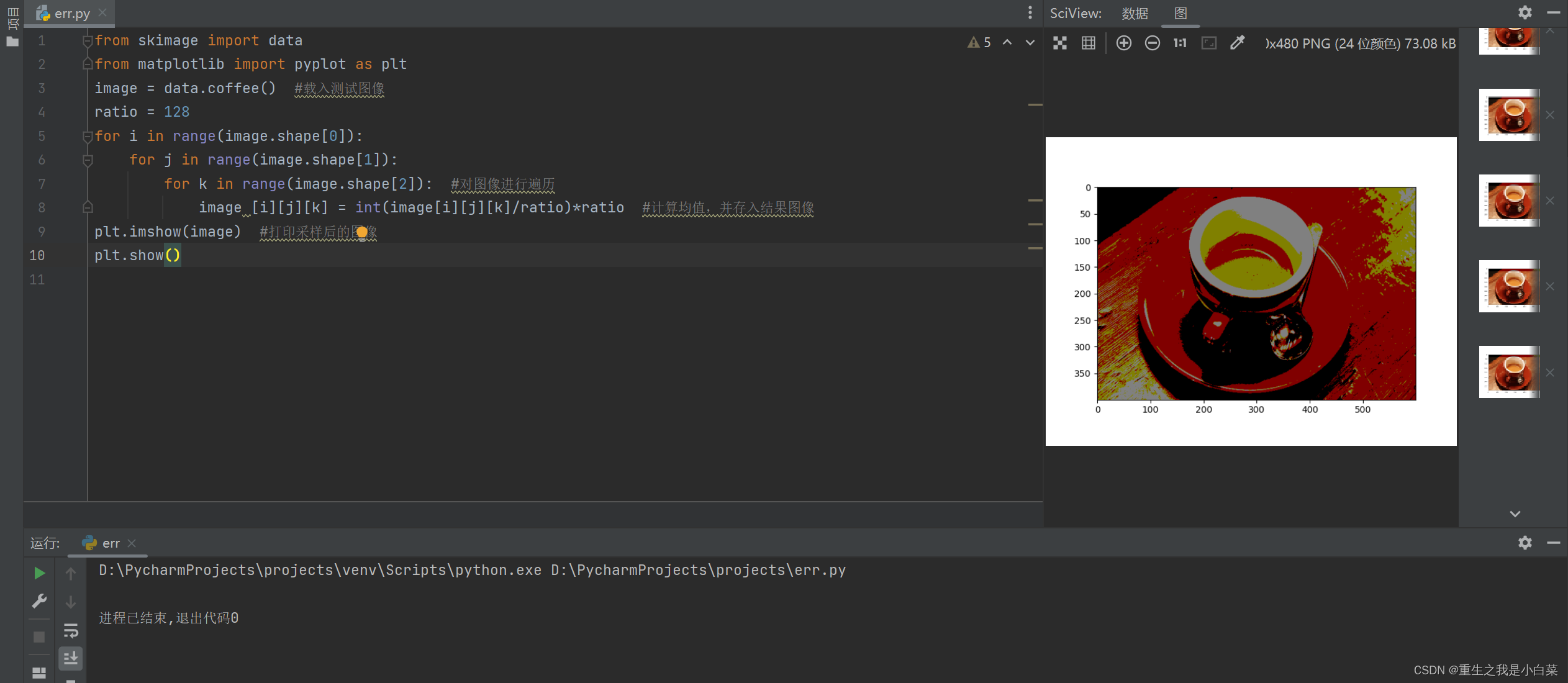Set SciView image to 1:1 actual size
This screenshot has width=1568, height=683.
point(1180,43)
